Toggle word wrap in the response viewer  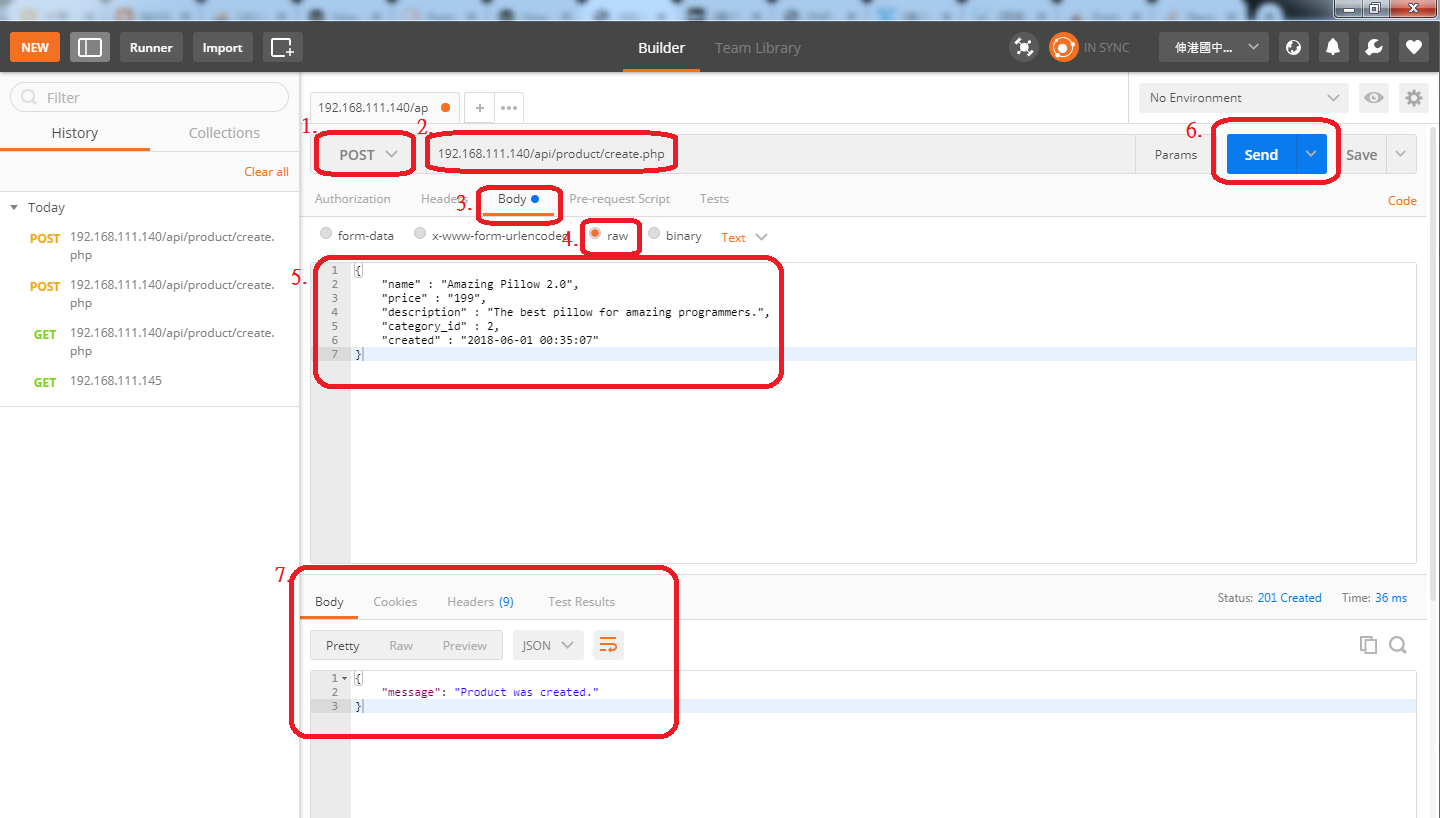pos(608,645)
